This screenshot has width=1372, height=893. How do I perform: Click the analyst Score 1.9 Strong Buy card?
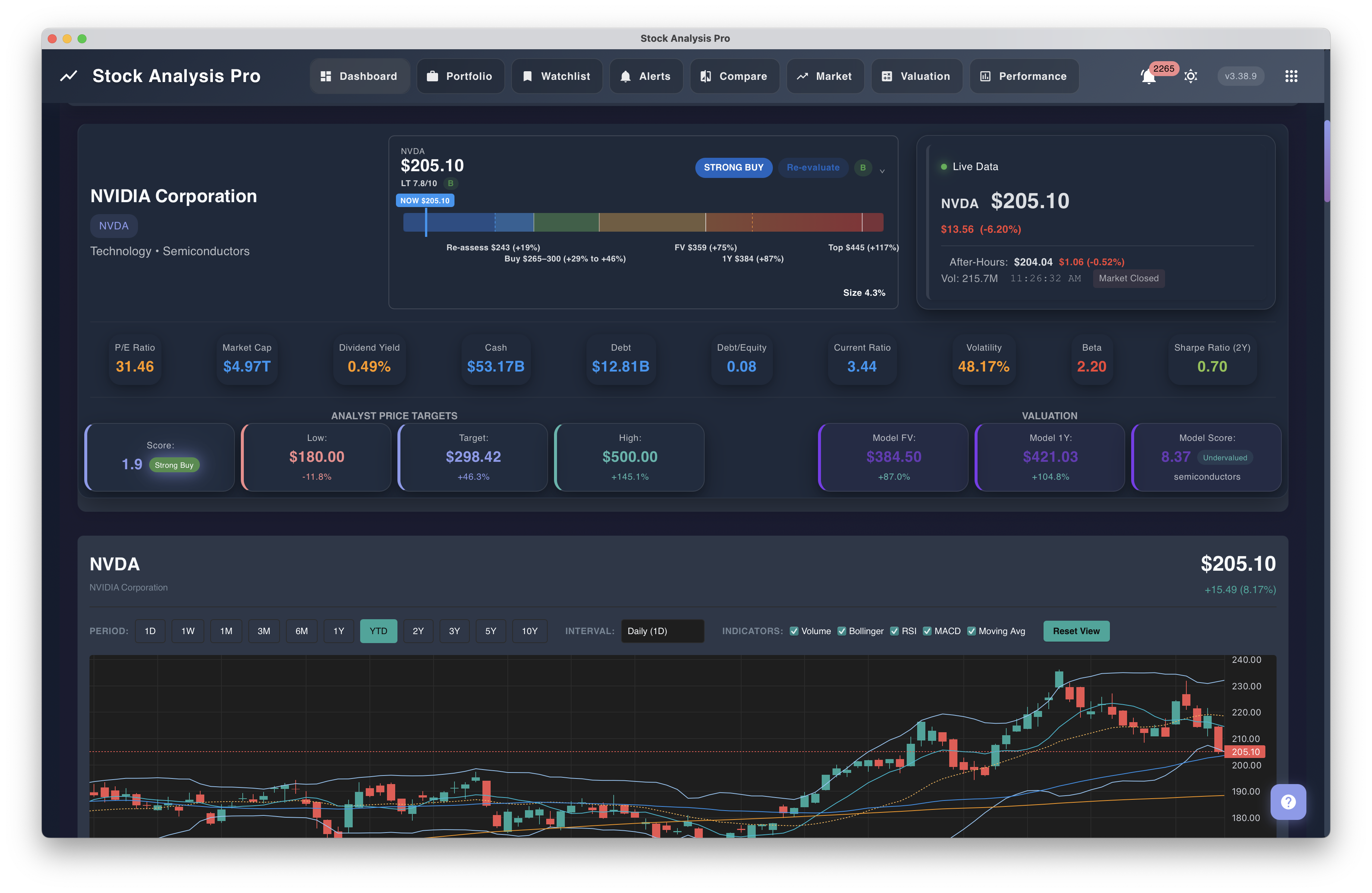[x=160, y=457]
